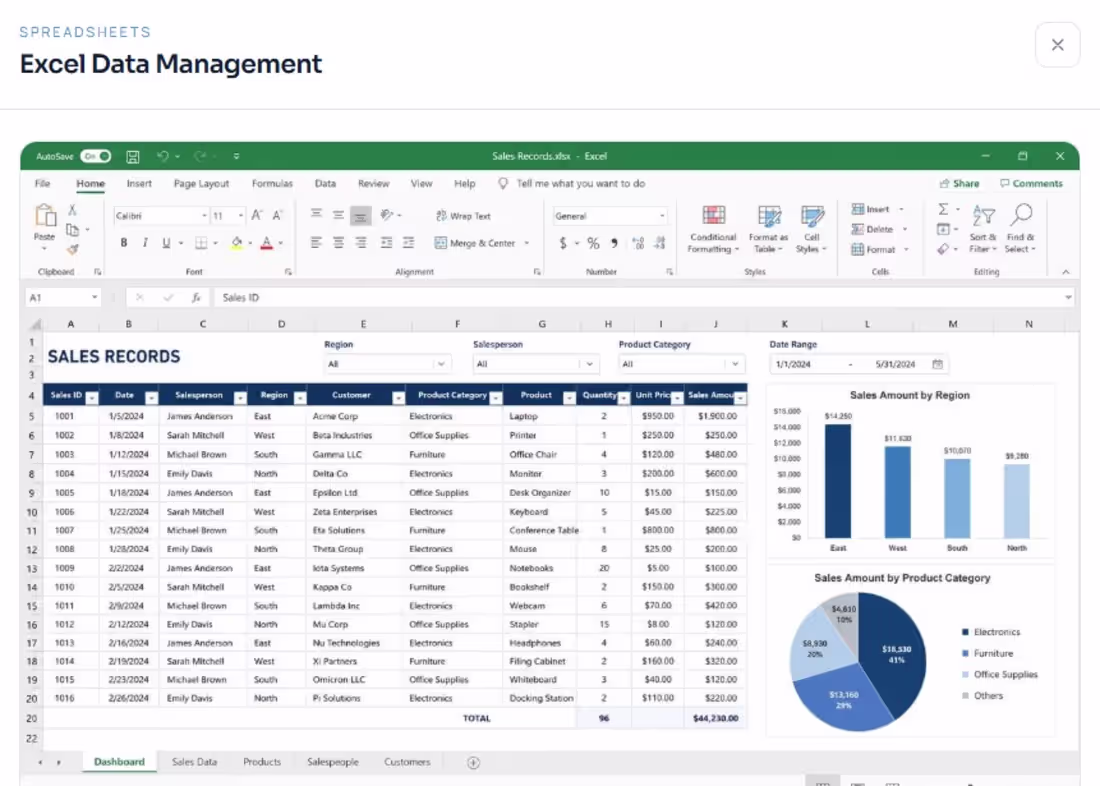Toggle Italic formatting
Screen dimensions: 1100x786
145,243
